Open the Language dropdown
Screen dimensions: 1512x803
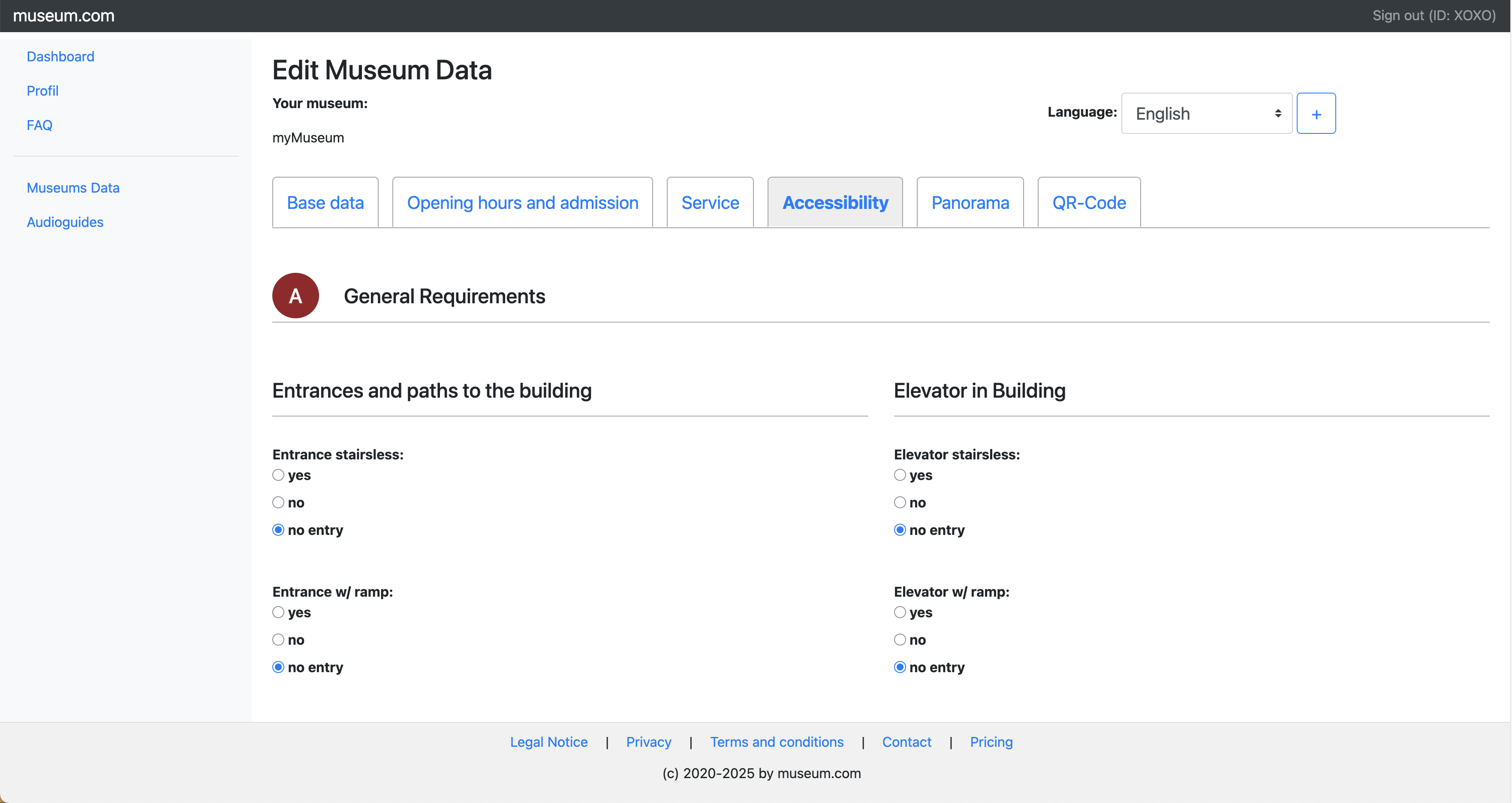click(1206, 114)
